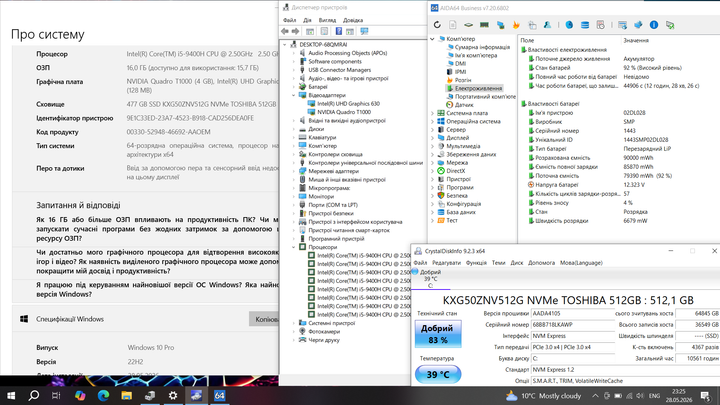Click the 39 °C temperature button
Viewport: 720px width, 405px height.
438,374
